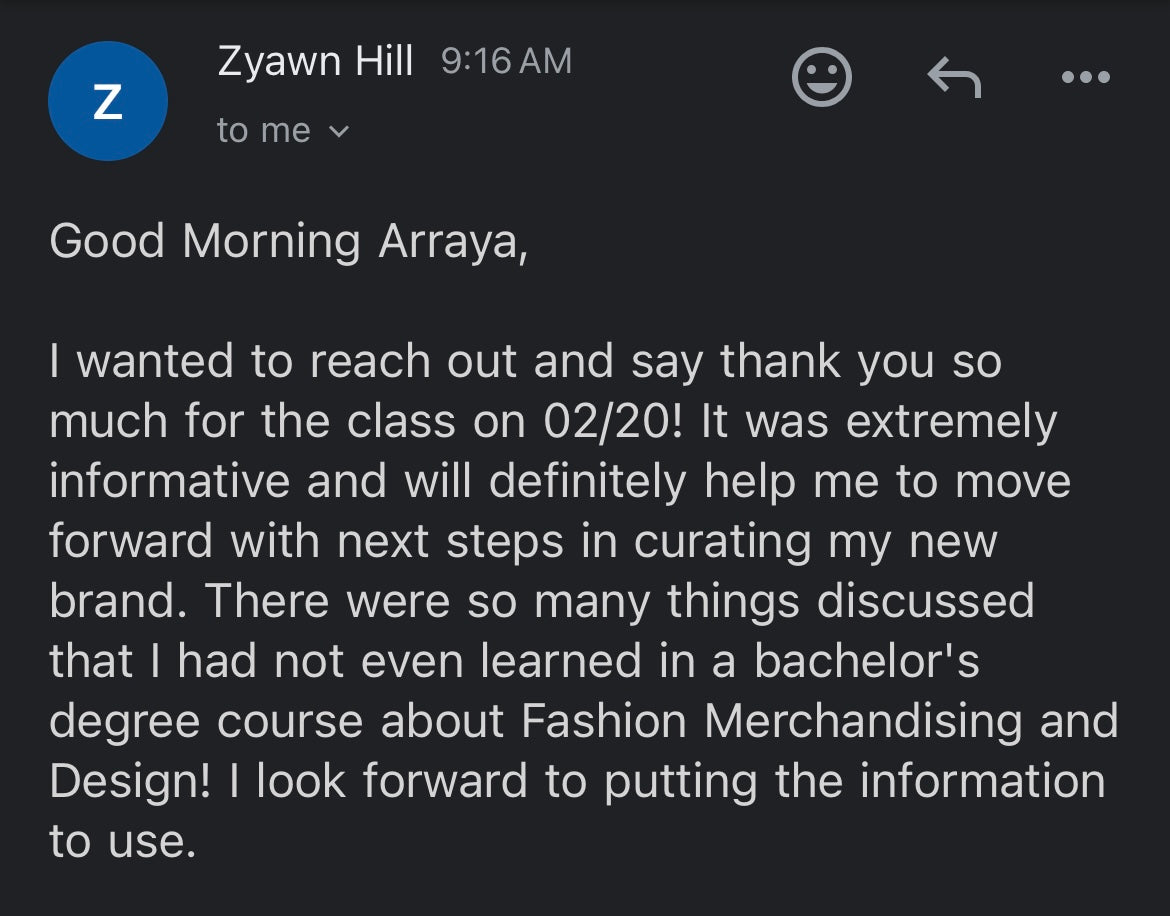Click the word "extremely" in the body
The height and width of the screenshot is (916, 1170).
click(950, 422)
